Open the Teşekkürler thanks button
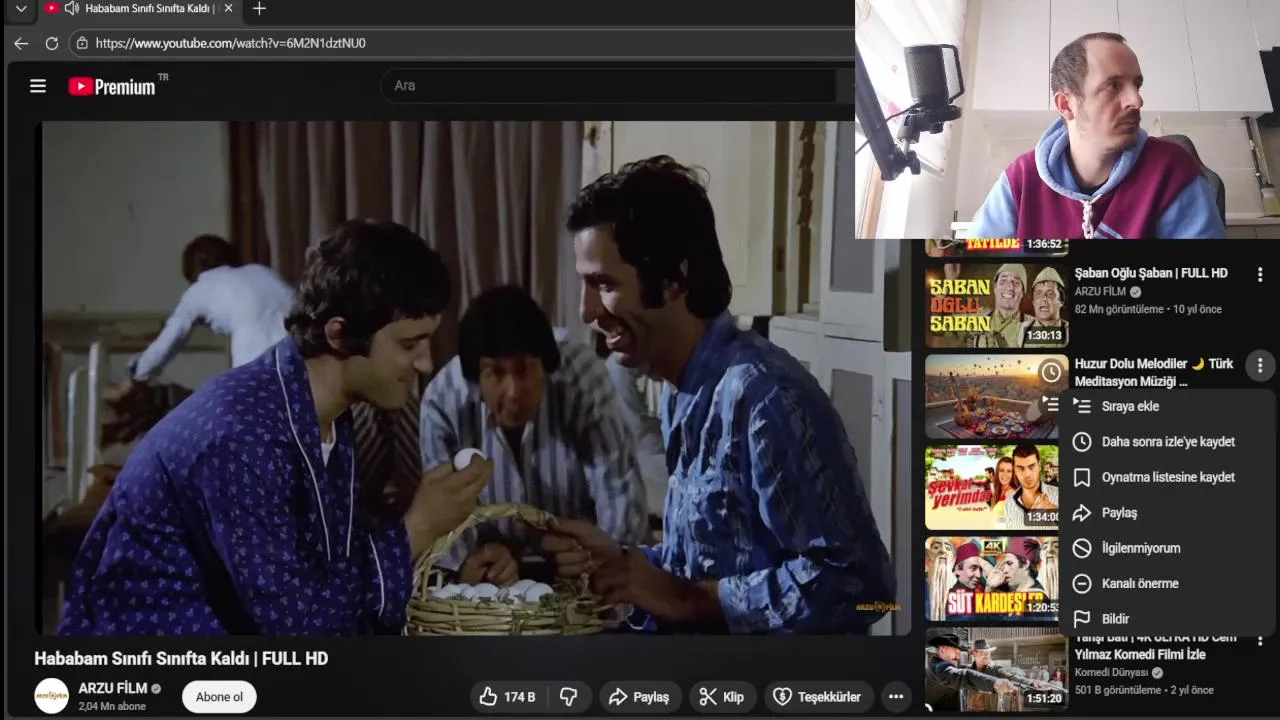Image resolution: width=1280 pixels, height=720 pixels. click(818, 697)
